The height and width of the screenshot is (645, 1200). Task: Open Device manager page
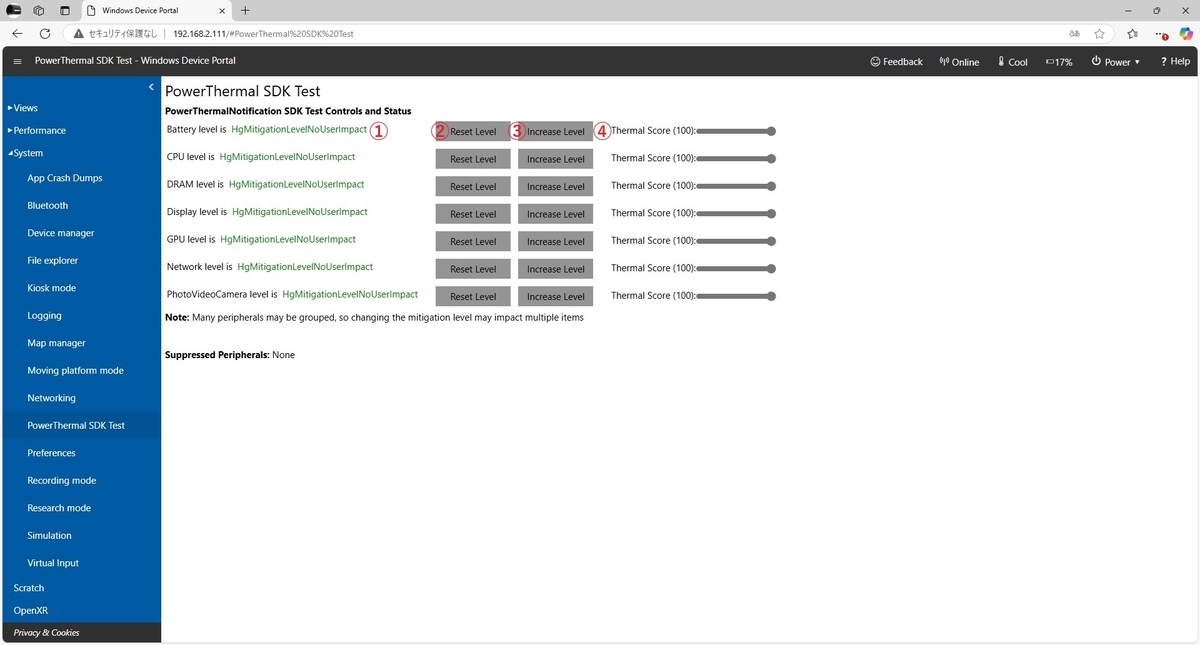tap(61, 233)
